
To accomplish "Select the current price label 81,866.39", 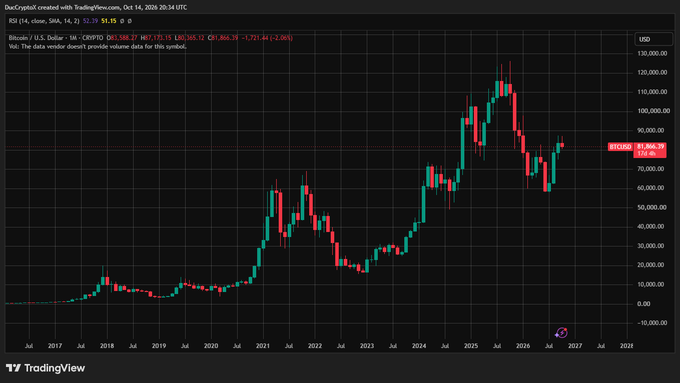I will point(650,147).
